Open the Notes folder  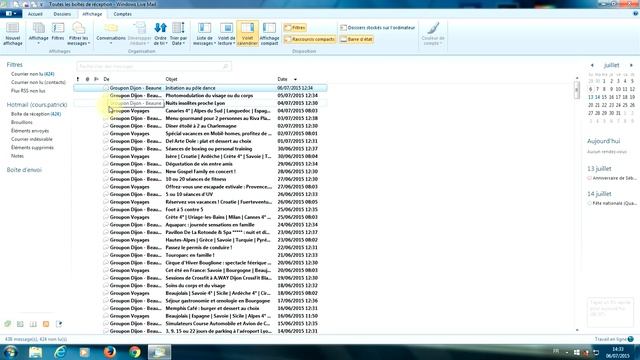point(17,156)
